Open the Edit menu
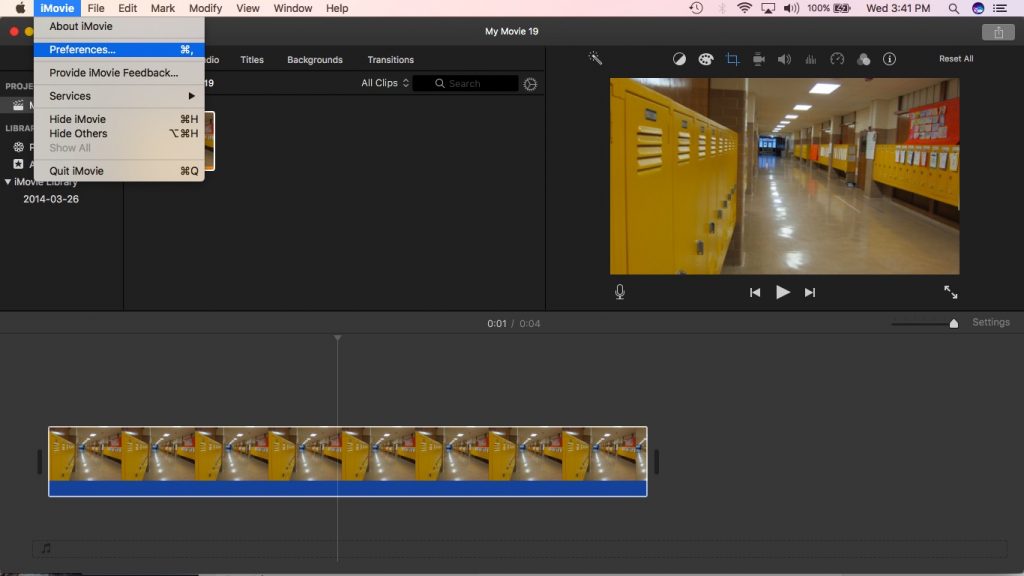Viewport: 1024px width, 576px height. click(127, 8)
